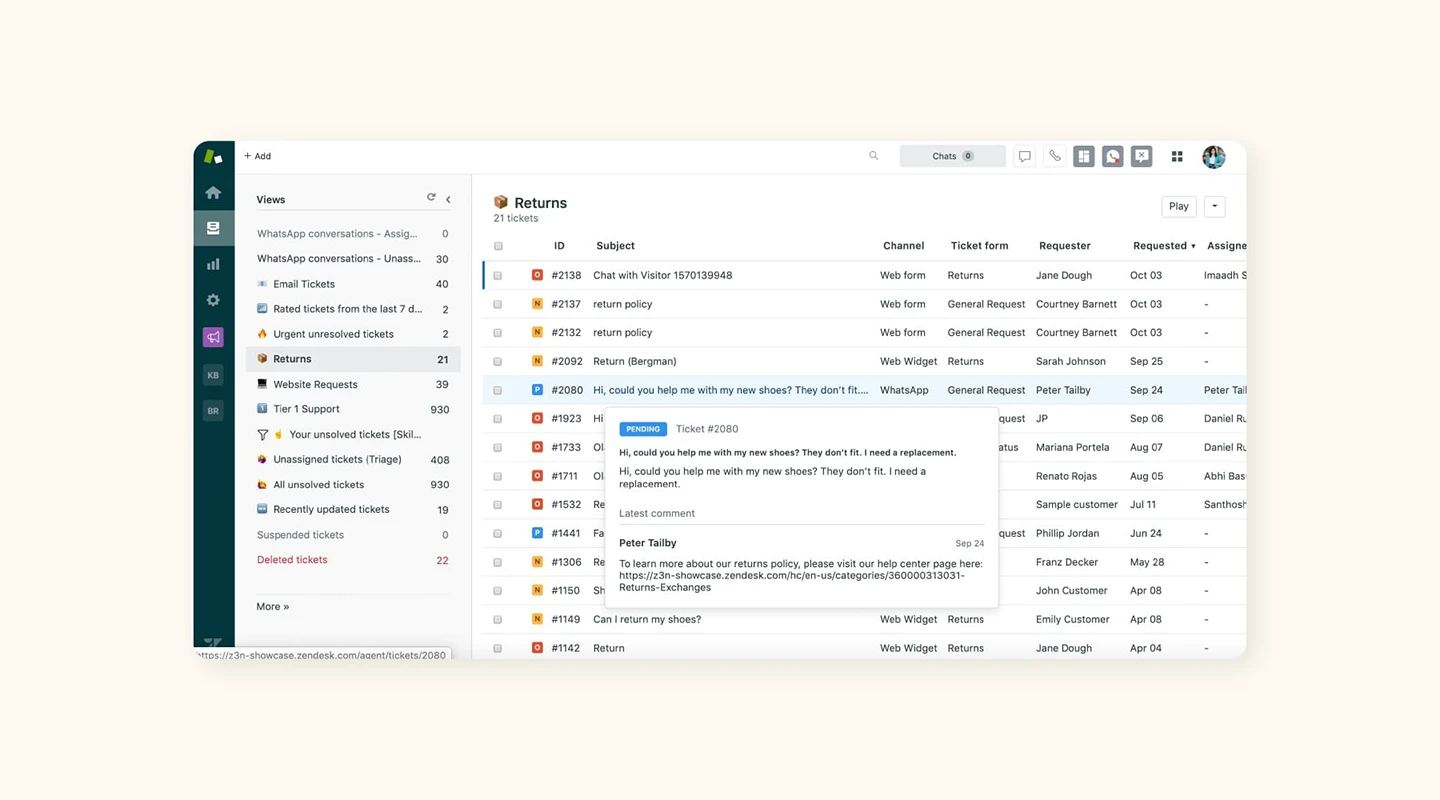The image size is (1440, 800).
Task: Select the Website Requests view
Action: pyautogui.click(x=352, y=384)
